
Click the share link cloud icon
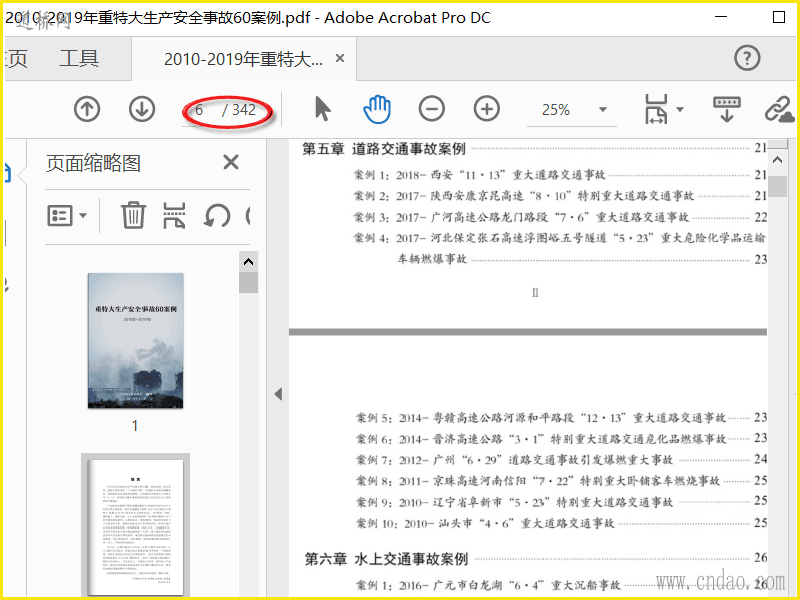(x=780, y=109)
